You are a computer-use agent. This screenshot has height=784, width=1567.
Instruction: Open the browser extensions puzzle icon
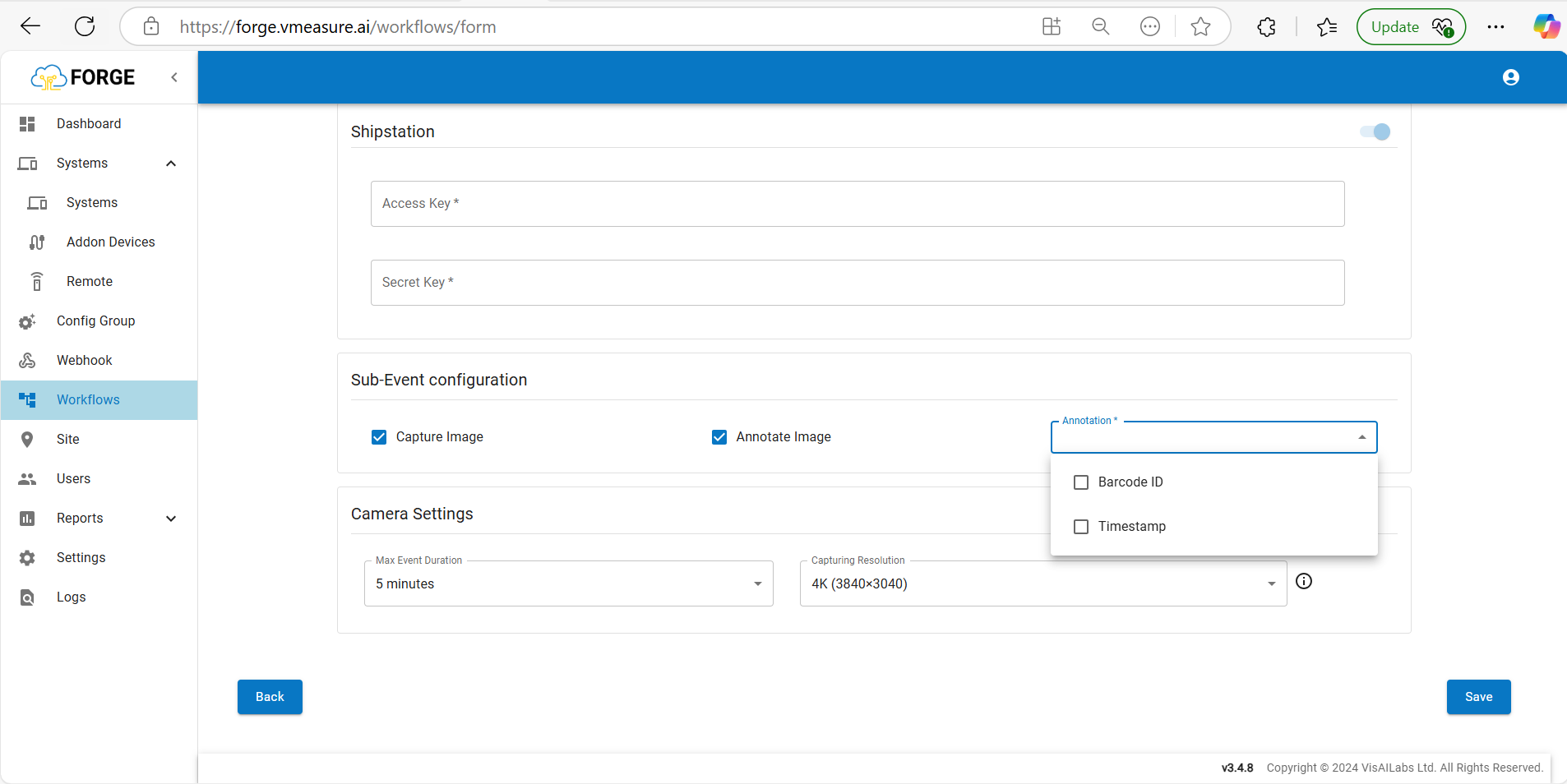(1266, 27)
